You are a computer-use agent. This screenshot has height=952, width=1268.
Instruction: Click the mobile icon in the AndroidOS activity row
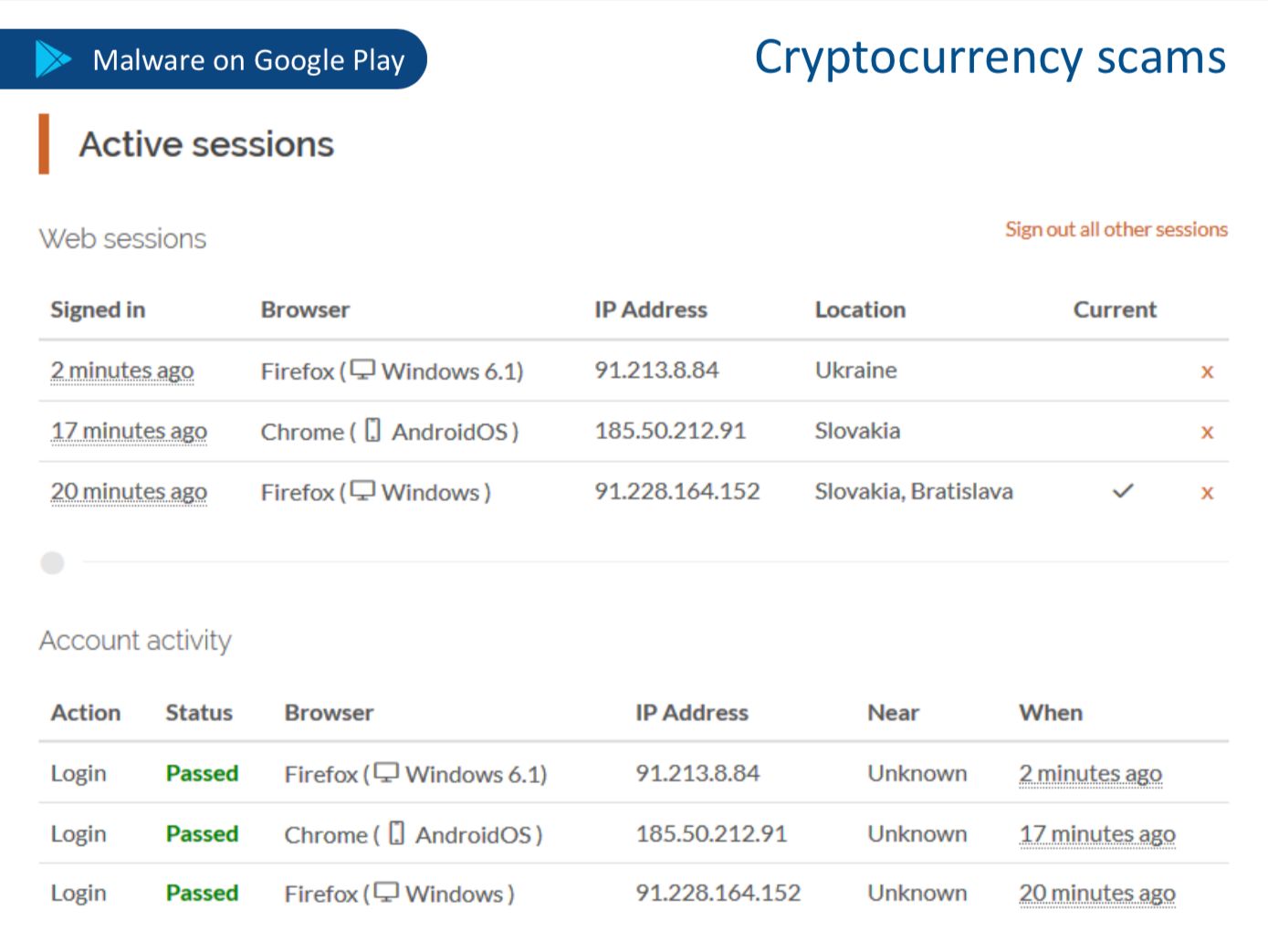point(396,832)
